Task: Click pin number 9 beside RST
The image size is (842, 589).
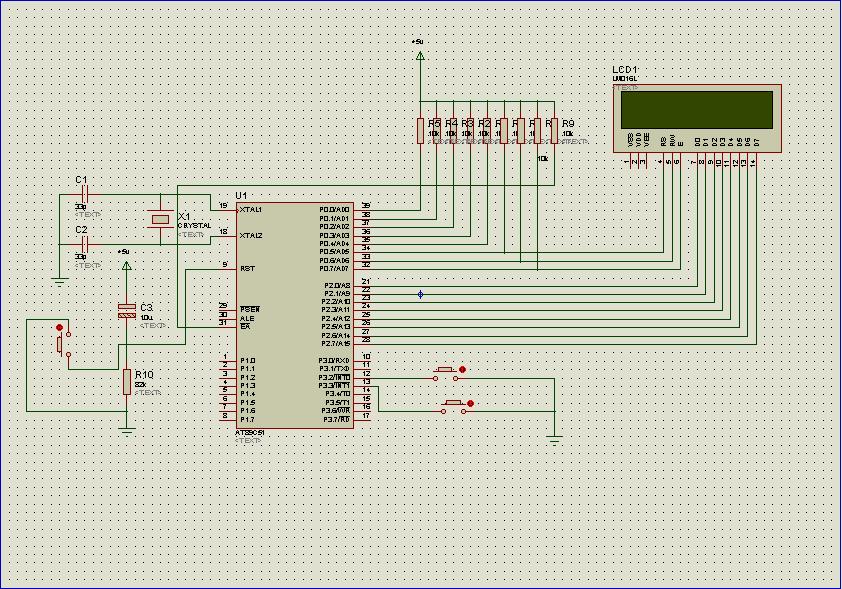Action: [x=225, y=265]
